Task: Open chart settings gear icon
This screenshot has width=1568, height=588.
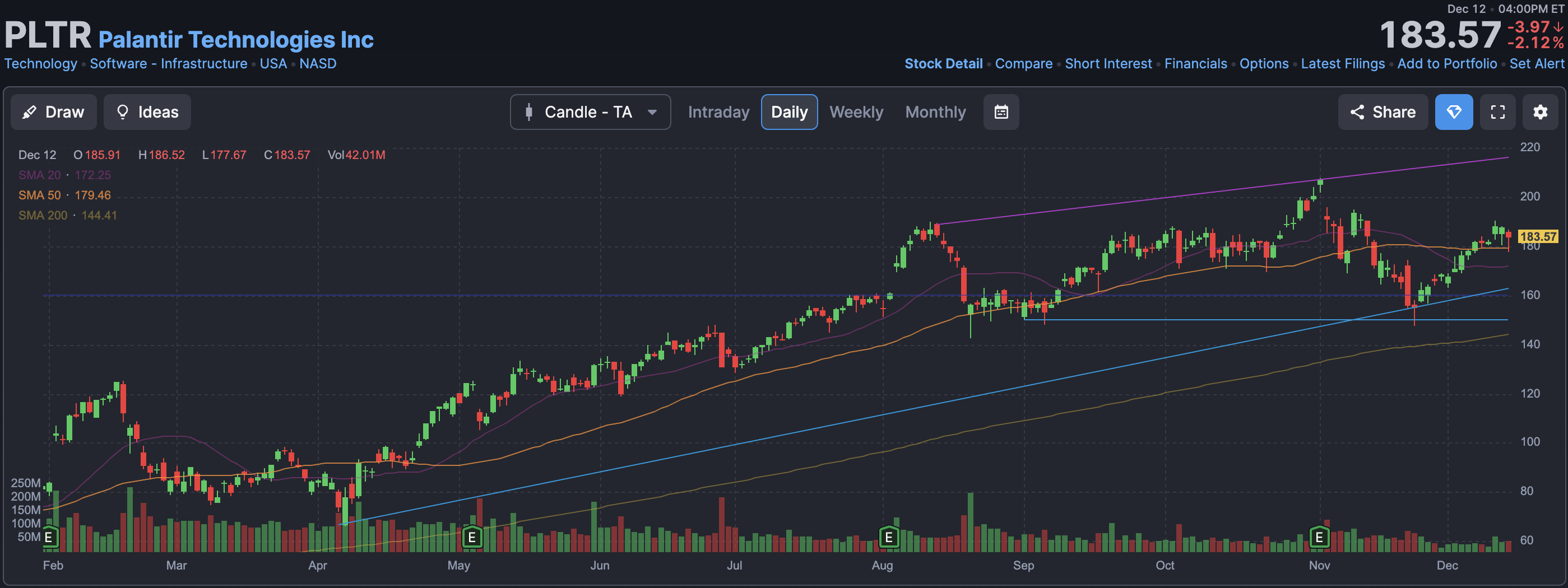Action: (1540, 112)
